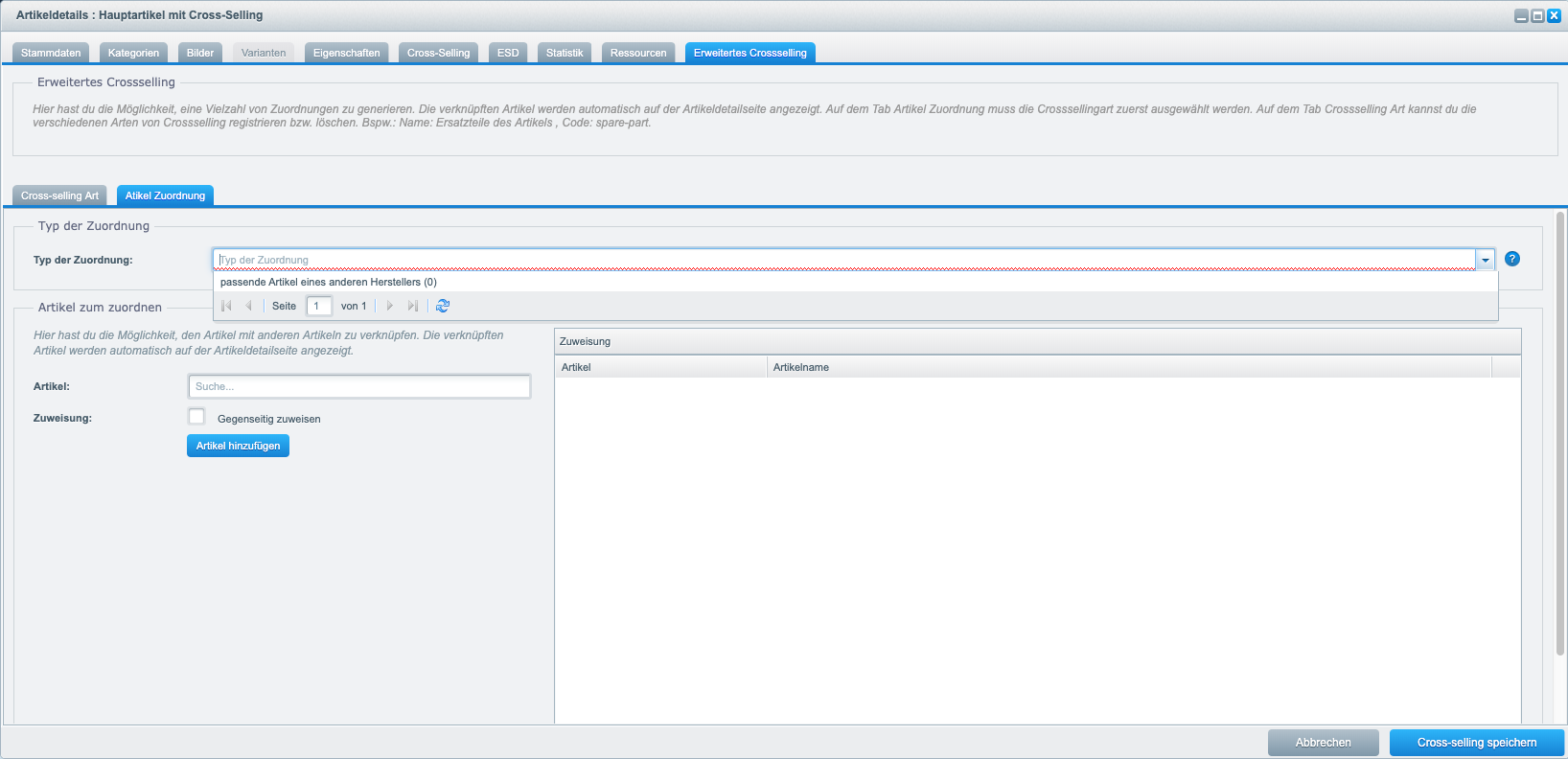Open the Ressourcen tab
Viewport: 1568px width, 759px height.
(x=638, y=53)
